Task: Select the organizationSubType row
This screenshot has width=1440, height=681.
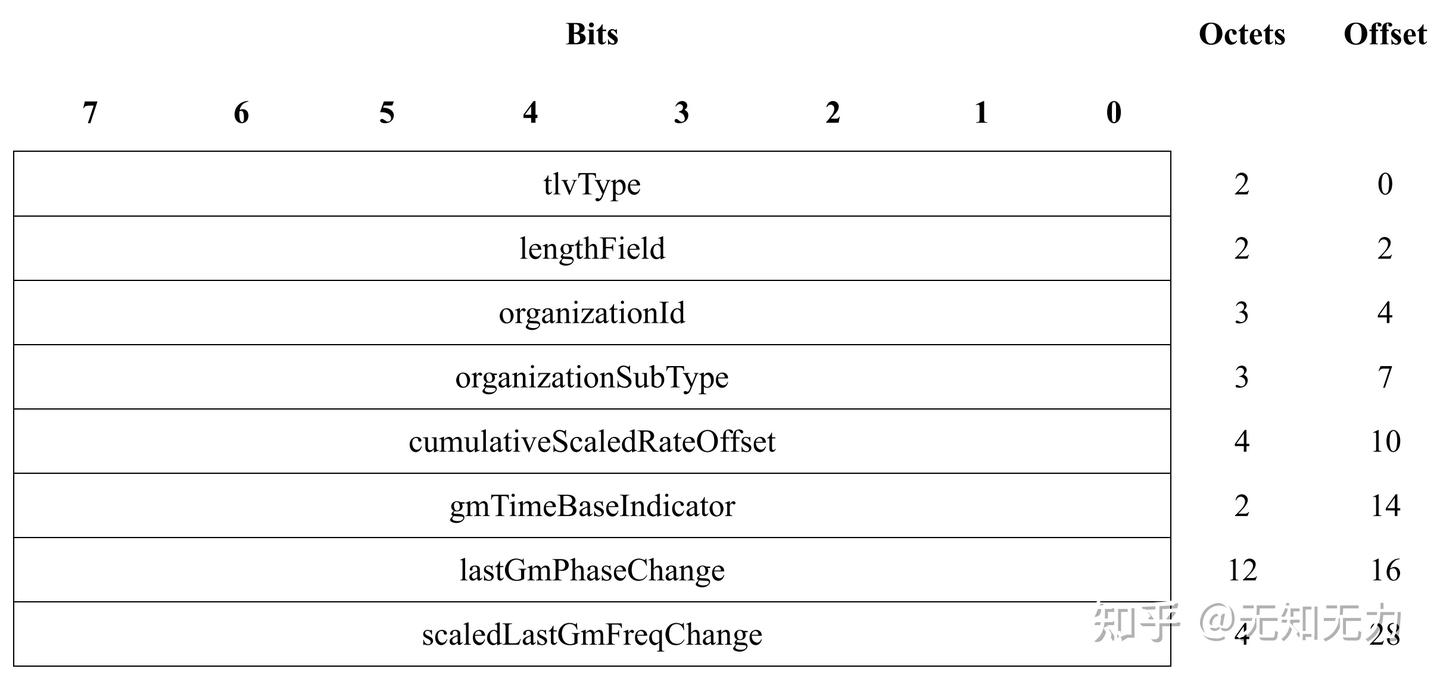Action: [x=592, y=378]
